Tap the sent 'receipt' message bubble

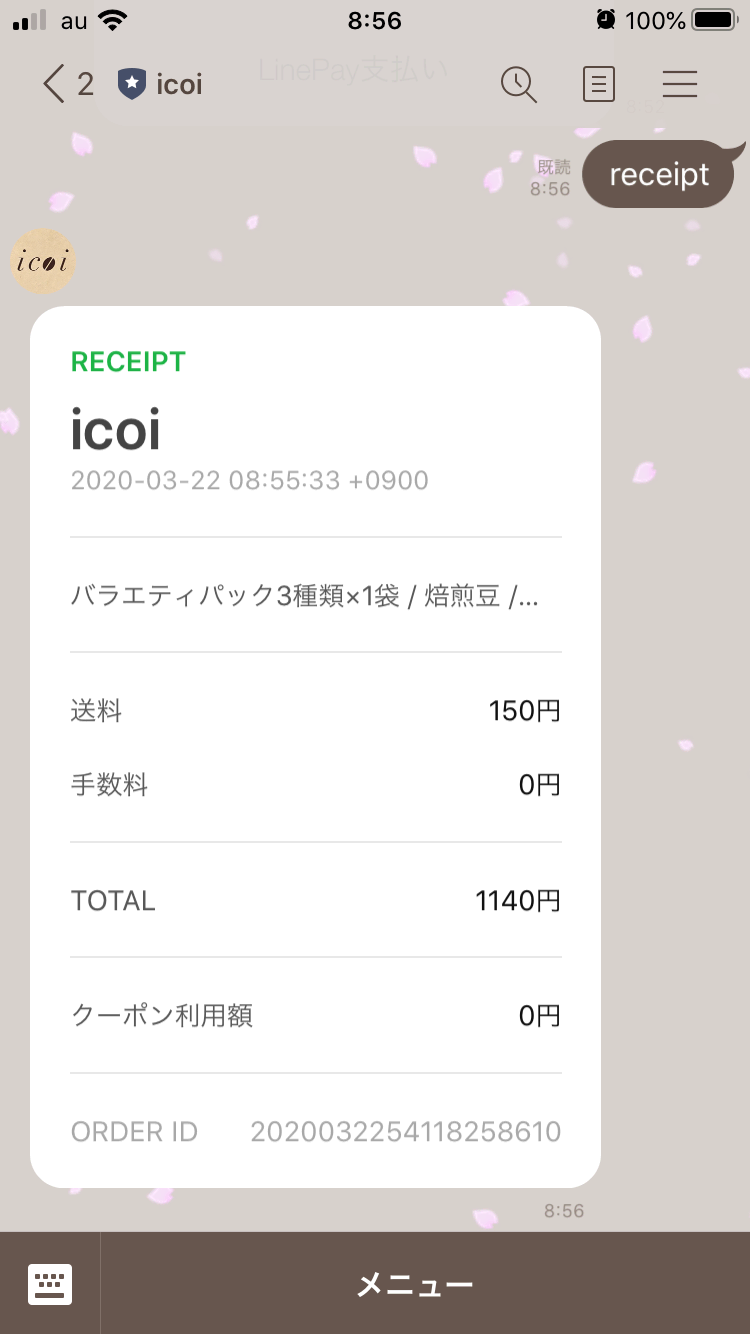tap(659, 175)
